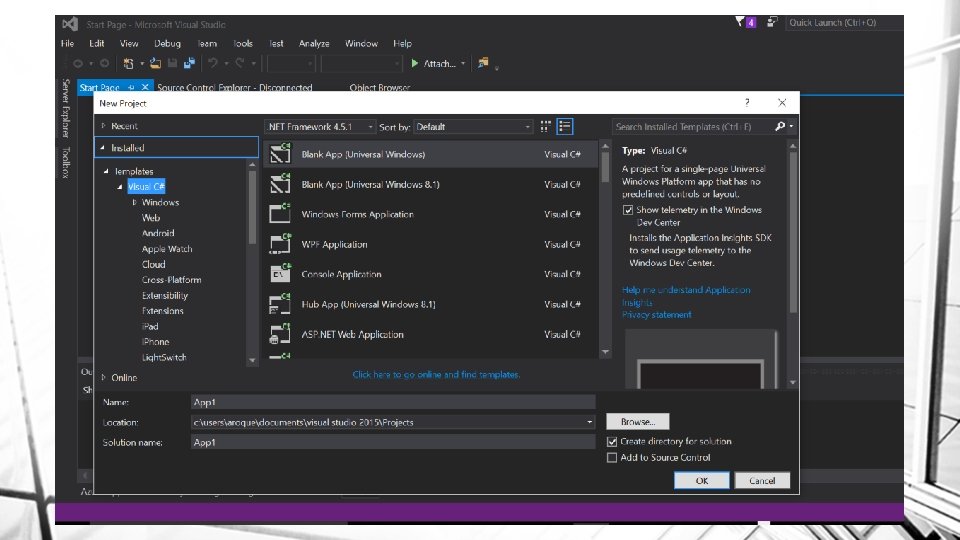960x540 pixels.
Task: Switch to Source Control Explorer tab
Action: 234,87
